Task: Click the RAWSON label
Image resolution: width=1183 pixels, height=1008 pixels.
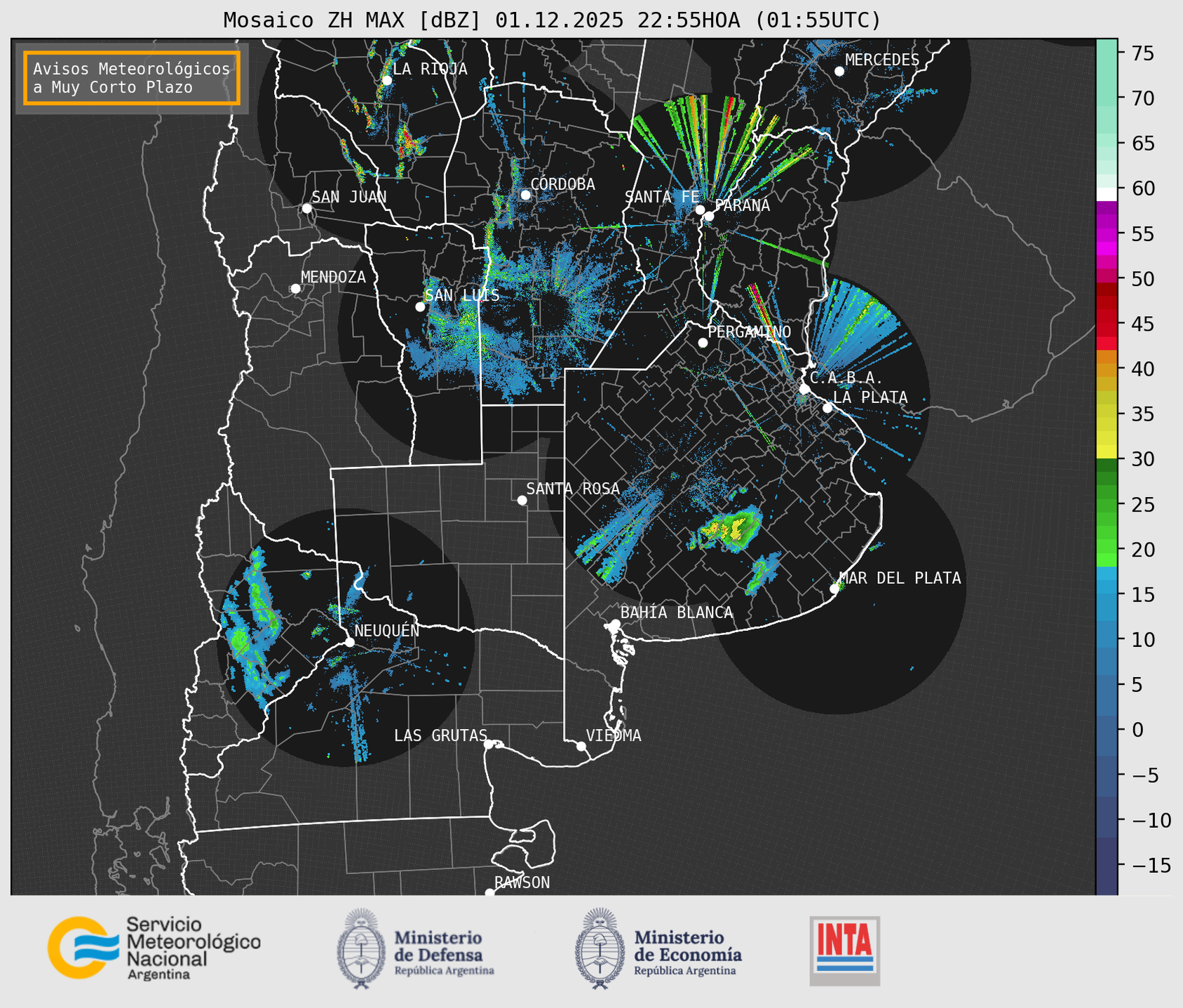Action: 522,883
